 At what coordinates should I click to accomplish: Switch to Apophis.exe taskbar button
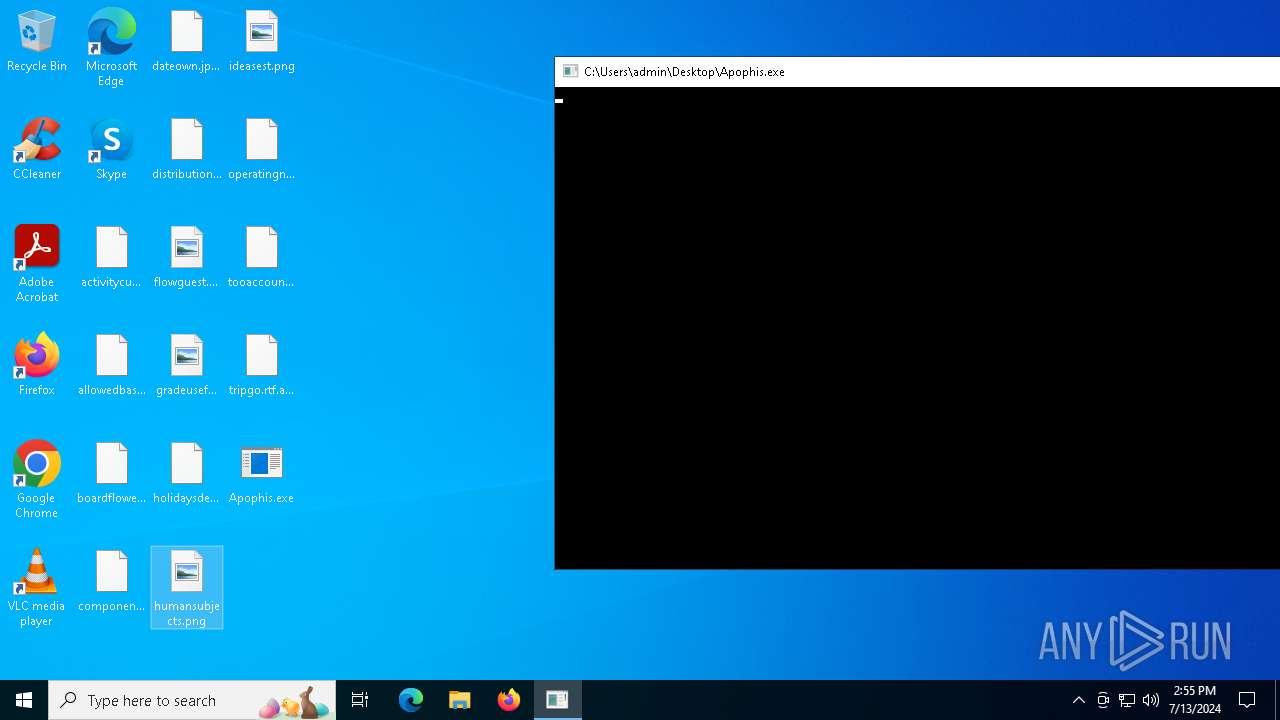click(557, 700)
